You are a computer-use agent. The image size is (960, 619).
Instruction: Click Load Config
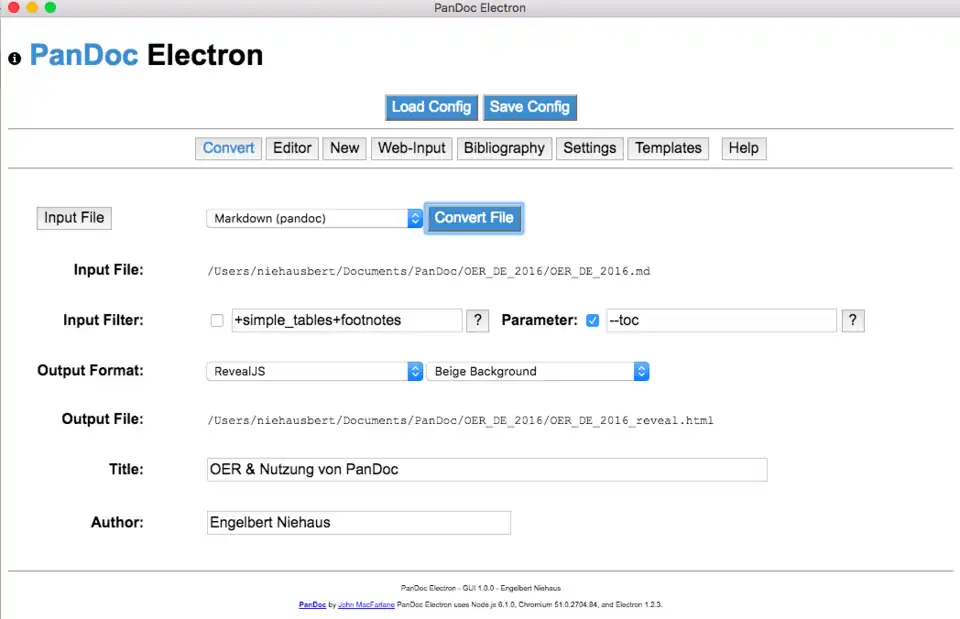click(x=431, y=107)
